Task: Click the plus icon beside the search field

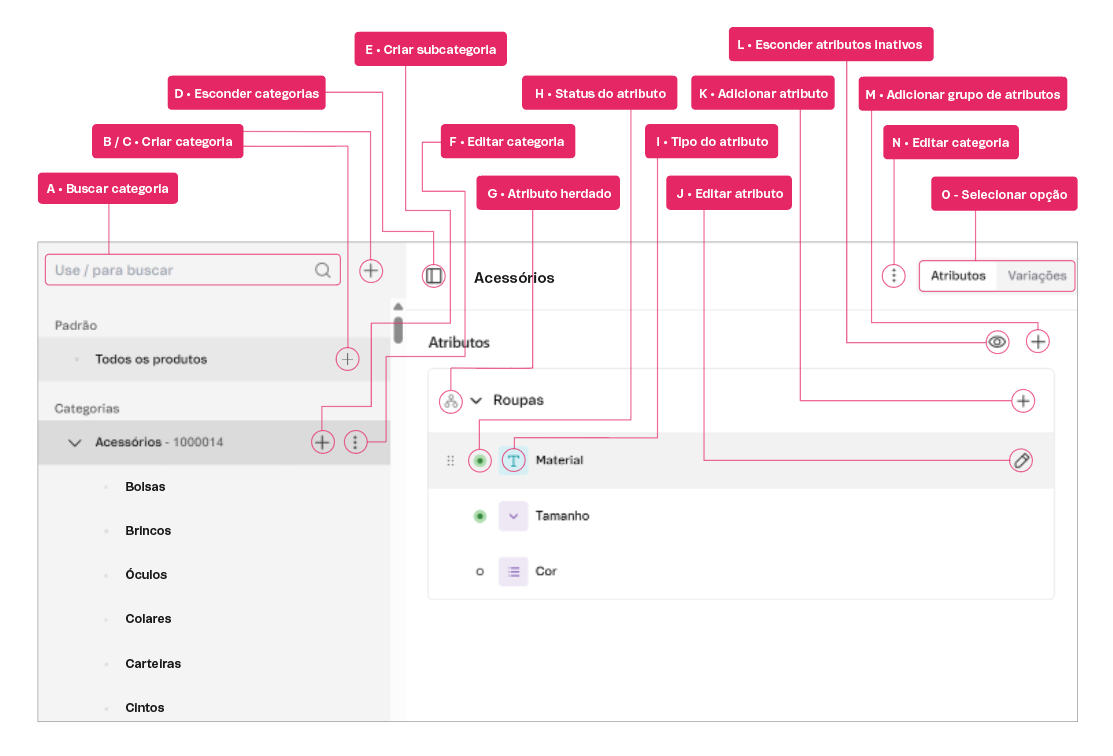Action: [371, 270]
